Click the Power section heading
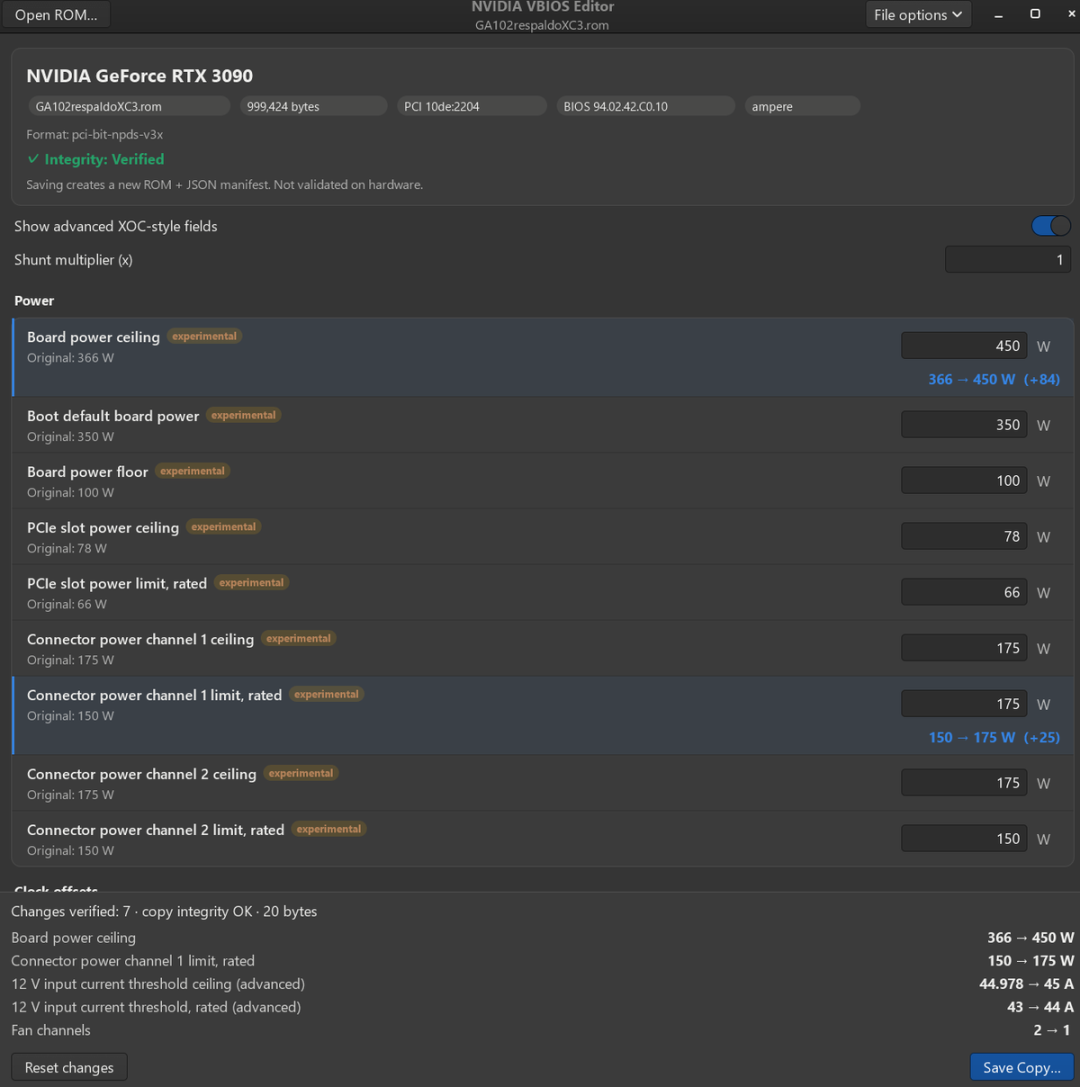The height and width of the screenshot is (1087, 1080). point(34,301)
